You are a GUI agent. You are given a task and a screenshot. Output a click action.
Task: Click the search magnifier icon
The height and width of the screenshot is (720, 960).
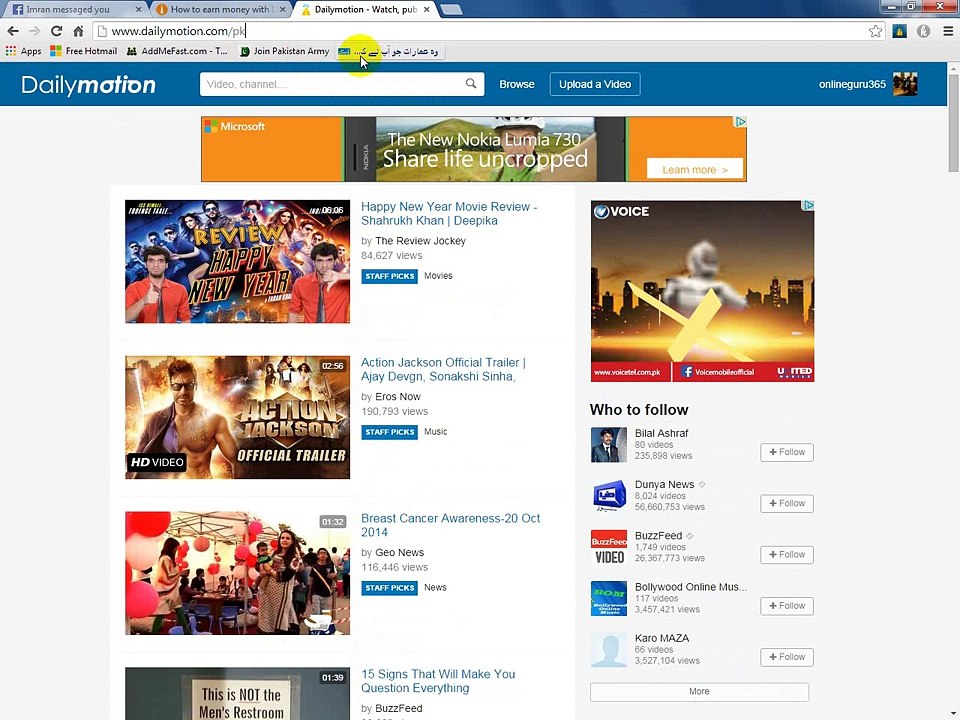471,84
